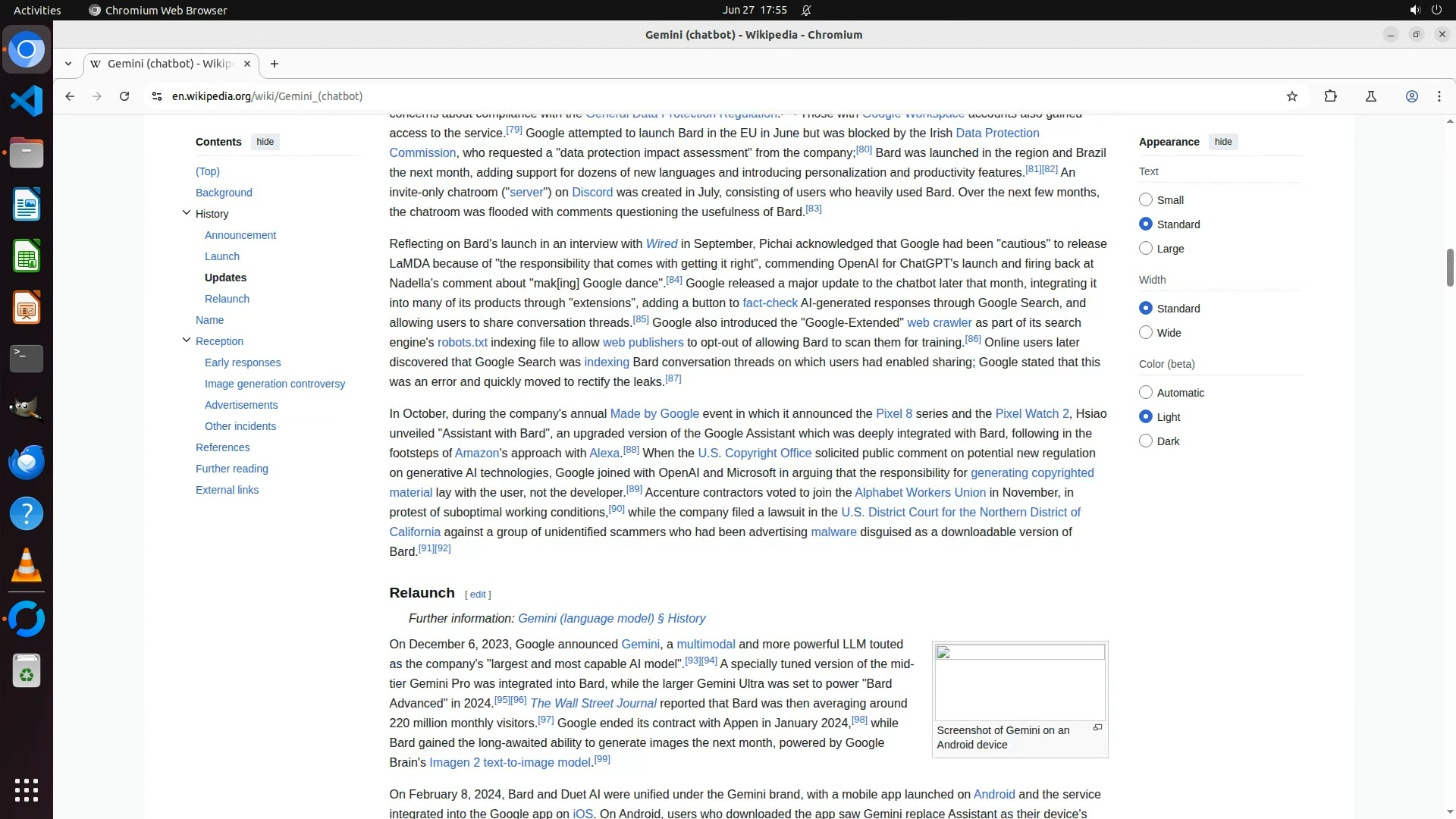Collapse the History section in Contents
This screenshot has height=819, width=1456.
tap(187, 213)
